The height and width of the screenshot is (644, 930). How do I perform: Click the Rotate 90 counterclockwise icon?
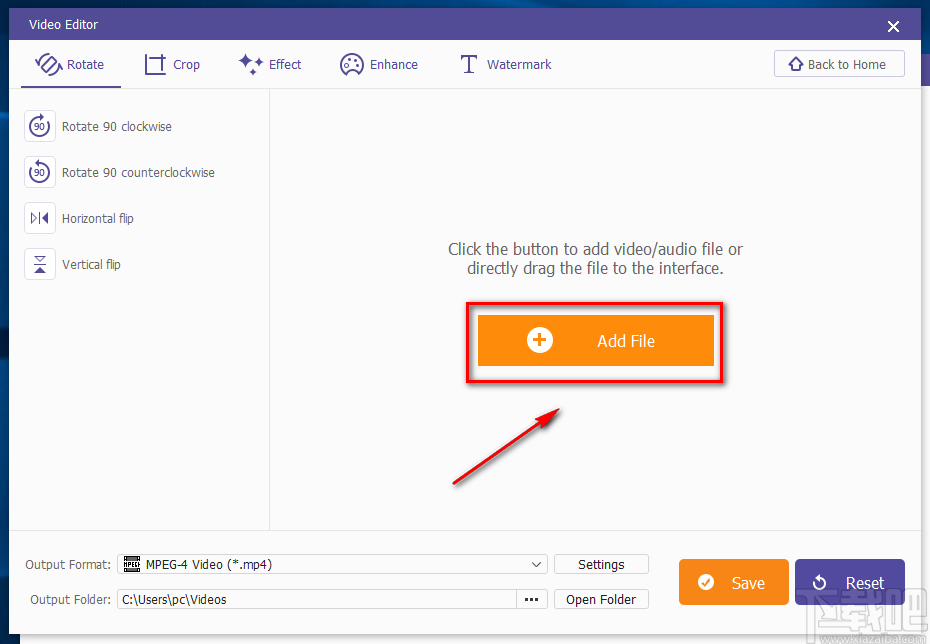coord(40,173)
